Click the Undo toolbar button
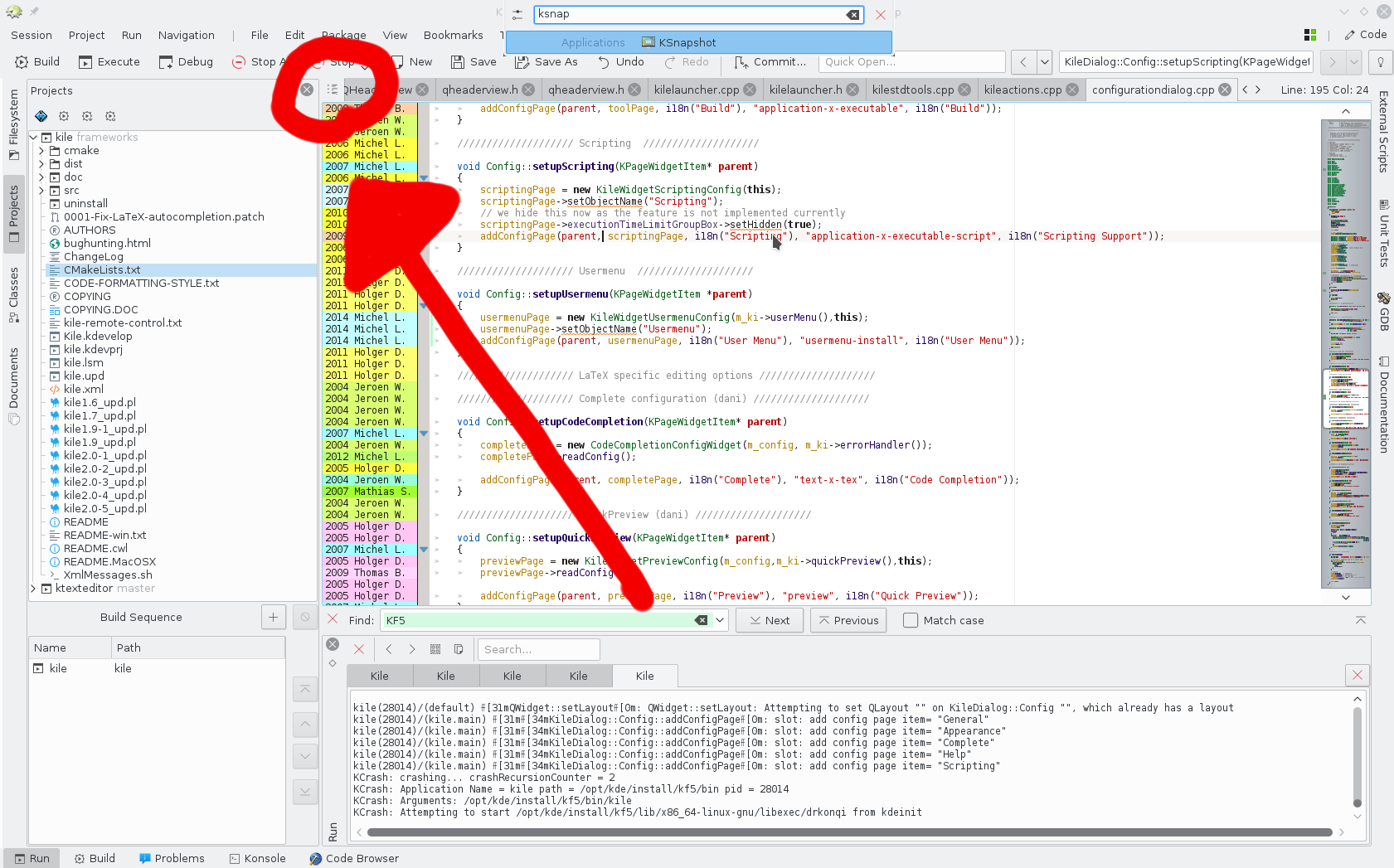 click(x=620, y=61)
